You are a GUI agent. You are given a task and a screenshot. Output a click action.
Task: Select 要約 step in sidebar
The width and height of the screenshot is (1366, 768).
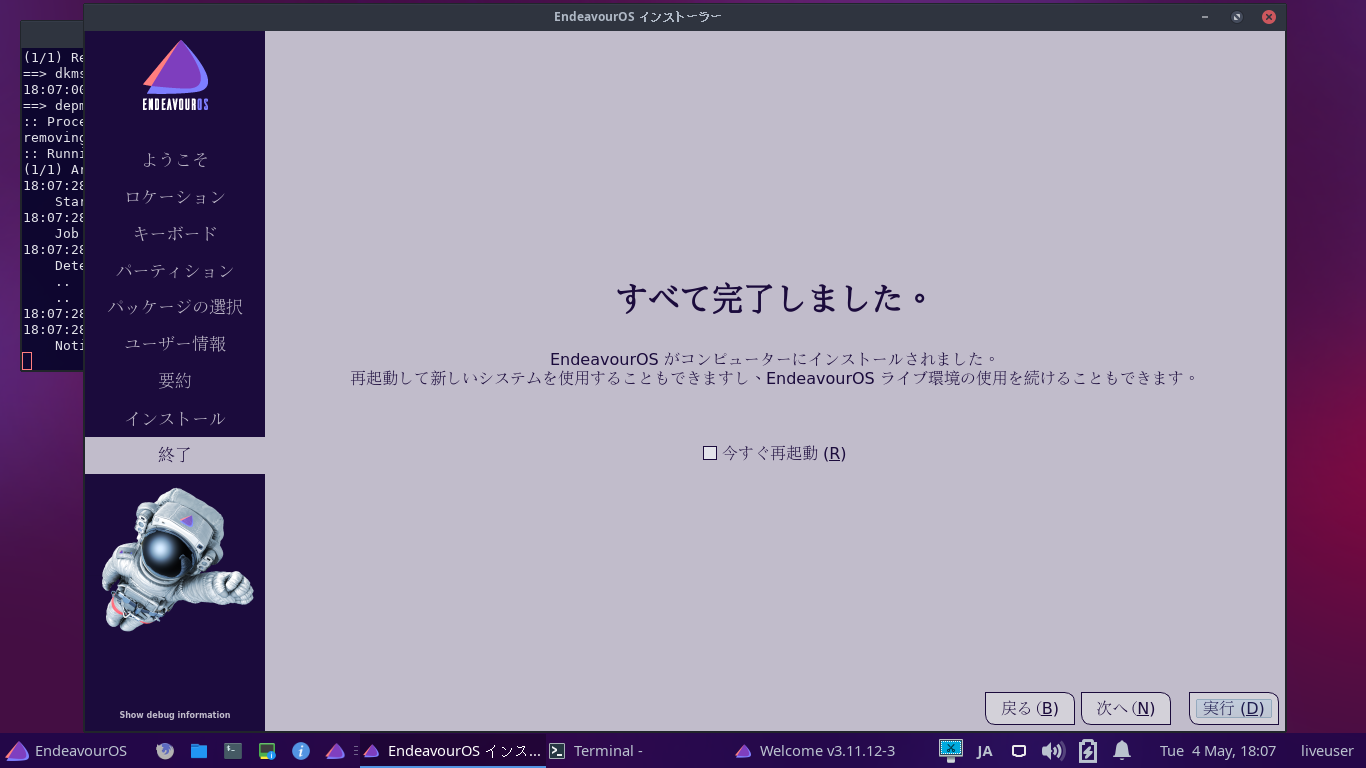175,381
